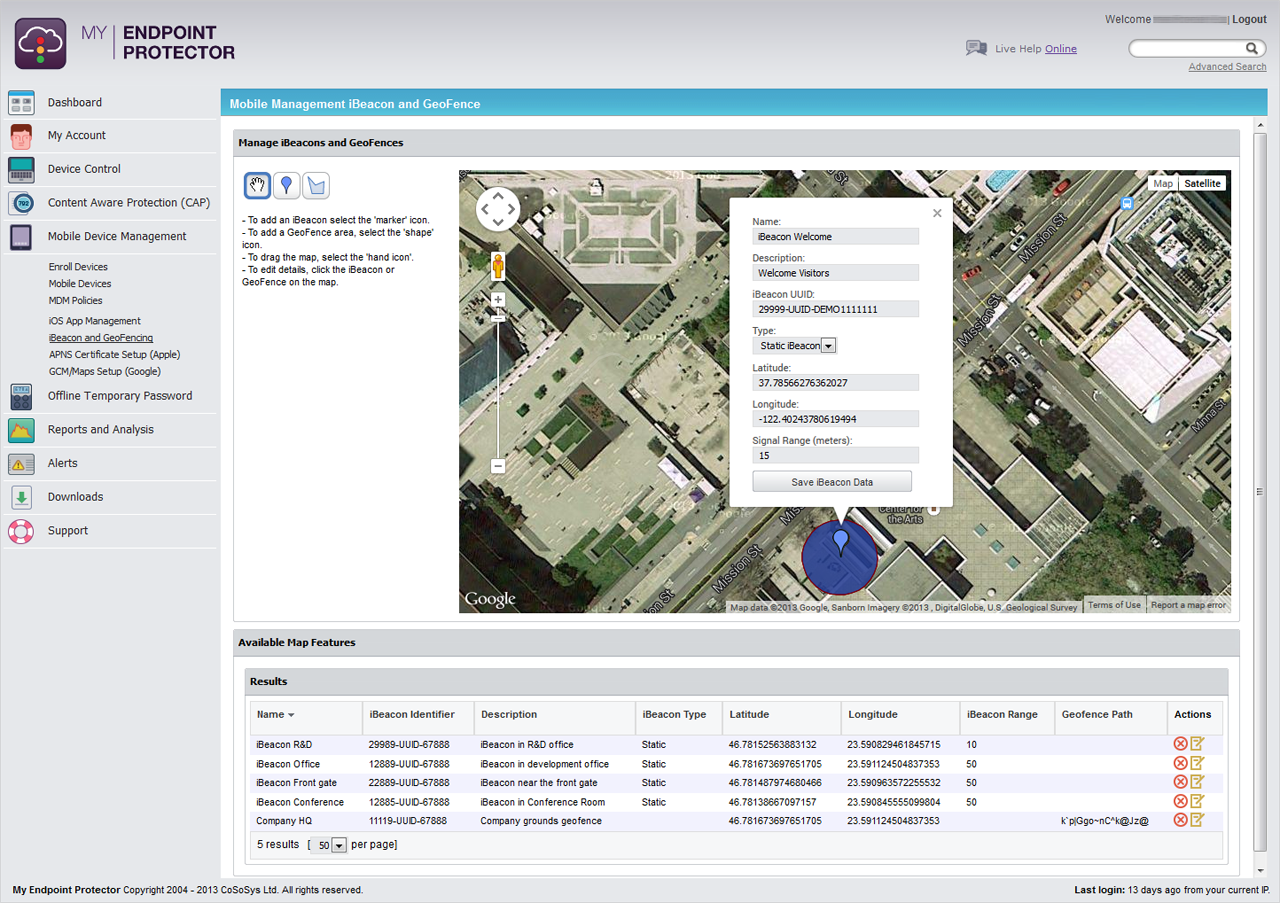Open iOS App Management submenu item
The height and width of the screenshot is (903, 1280).
pyautogui.click(x=95, y=321)
